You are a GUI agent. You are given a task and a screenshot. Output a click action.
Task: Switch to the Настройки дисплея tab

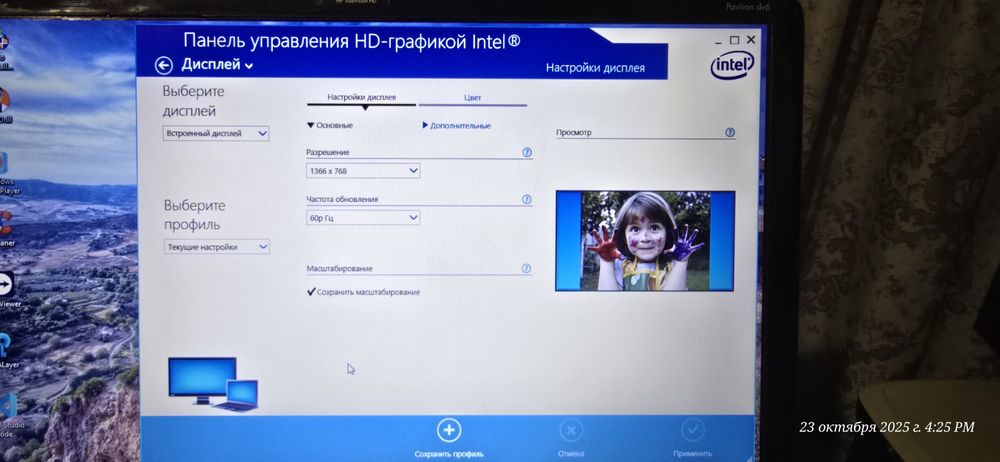(362, 98)
